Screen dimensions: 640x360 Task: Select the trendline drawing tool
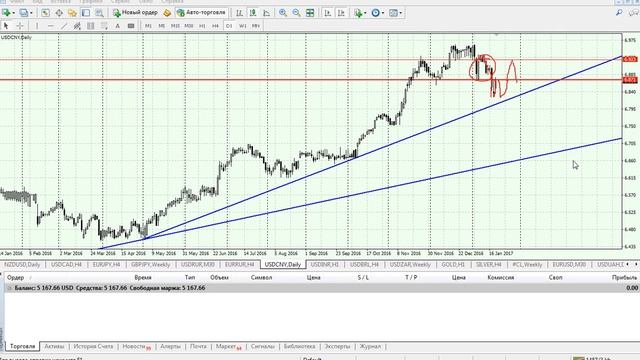[64, 26]
